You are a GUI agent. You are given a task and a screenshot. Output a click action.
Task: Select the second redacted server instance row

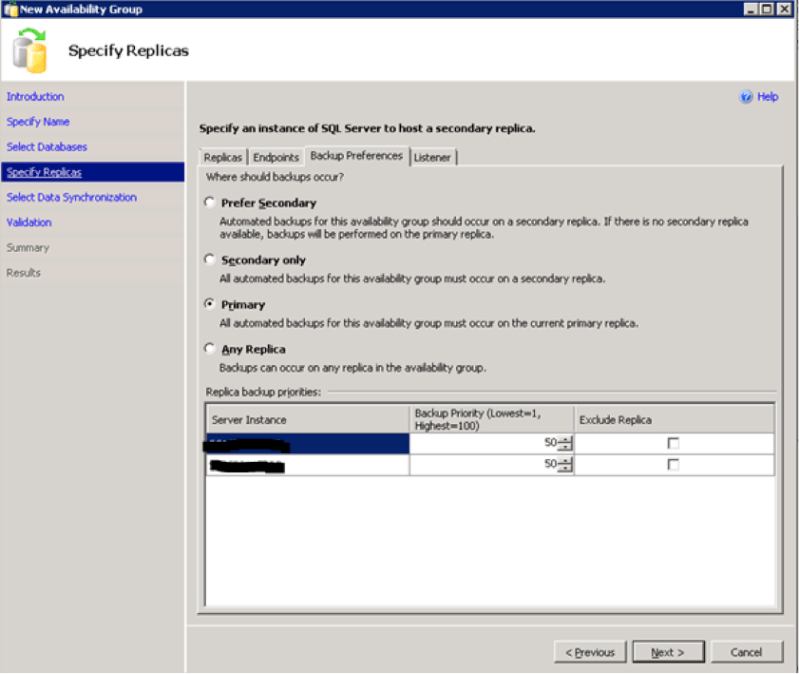point(308,465)
